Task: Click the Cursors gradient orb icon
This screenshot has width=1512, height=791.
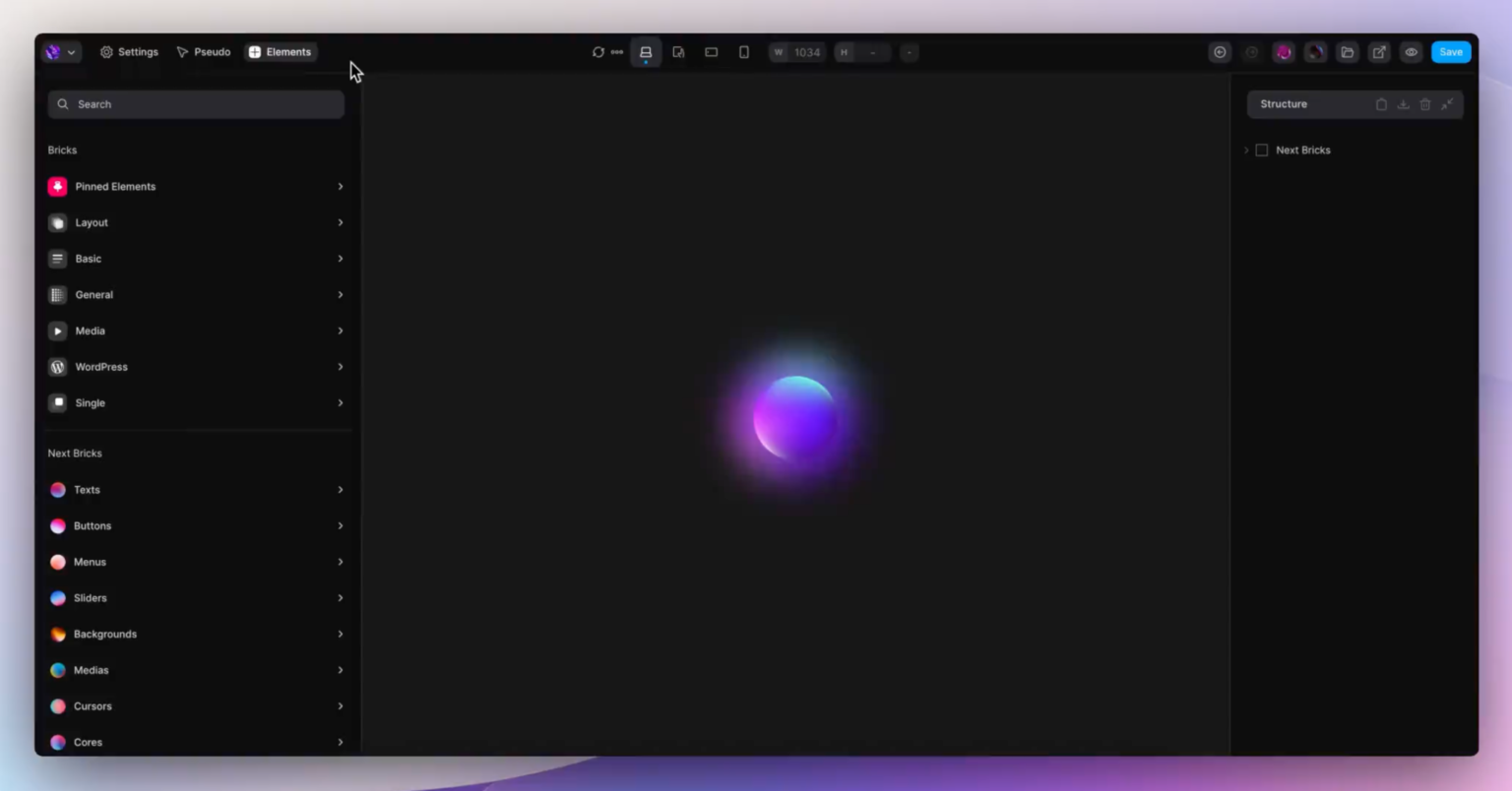Action: [x=58, y=706]
